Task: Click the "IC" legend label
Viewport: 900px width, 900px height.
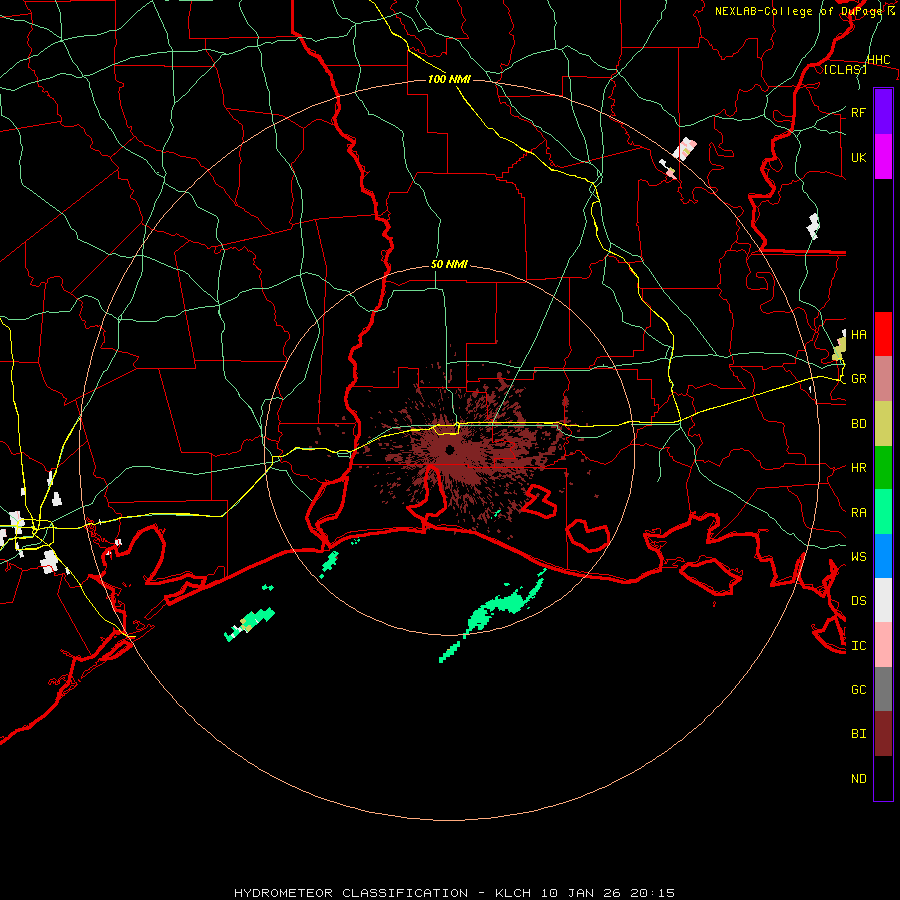Action: [858, 646]
